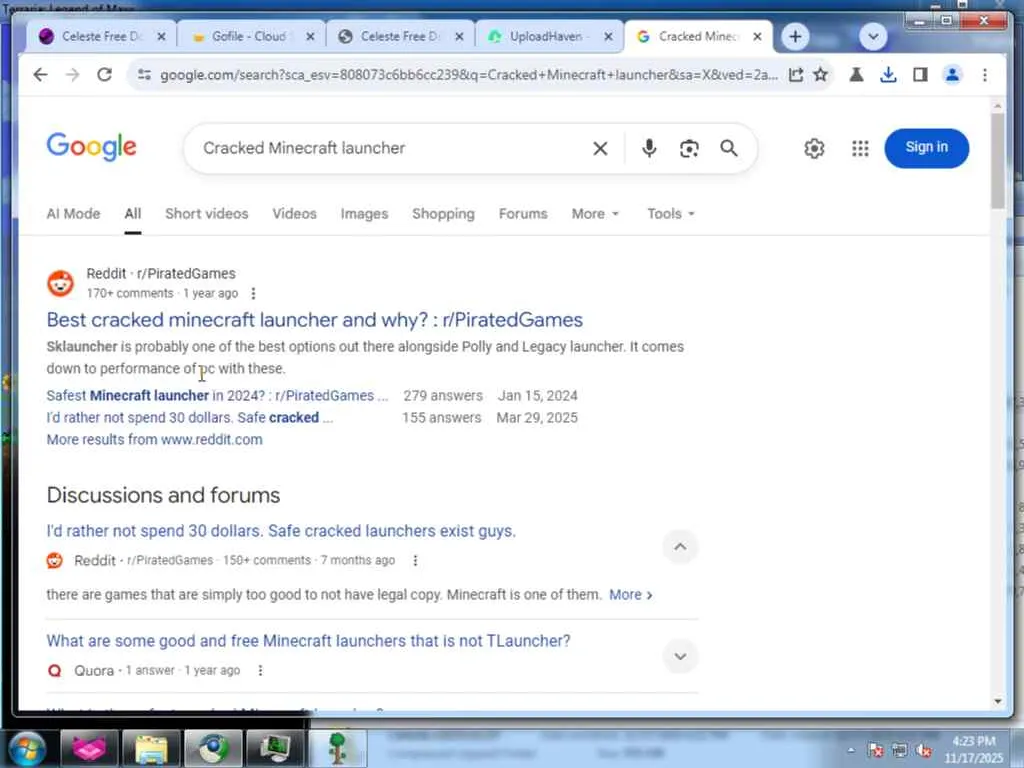Go back to the previous page
This screenshot has height=768, width=1024.
coord(40,75)
